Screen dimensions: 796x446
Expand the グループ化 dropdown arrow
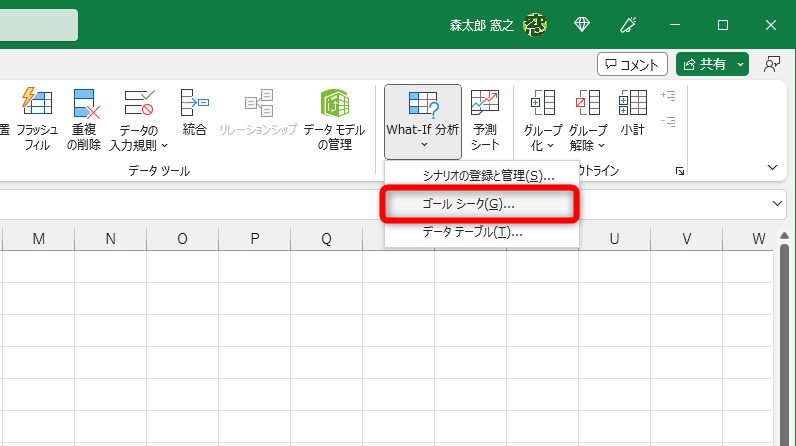(550, 146)
